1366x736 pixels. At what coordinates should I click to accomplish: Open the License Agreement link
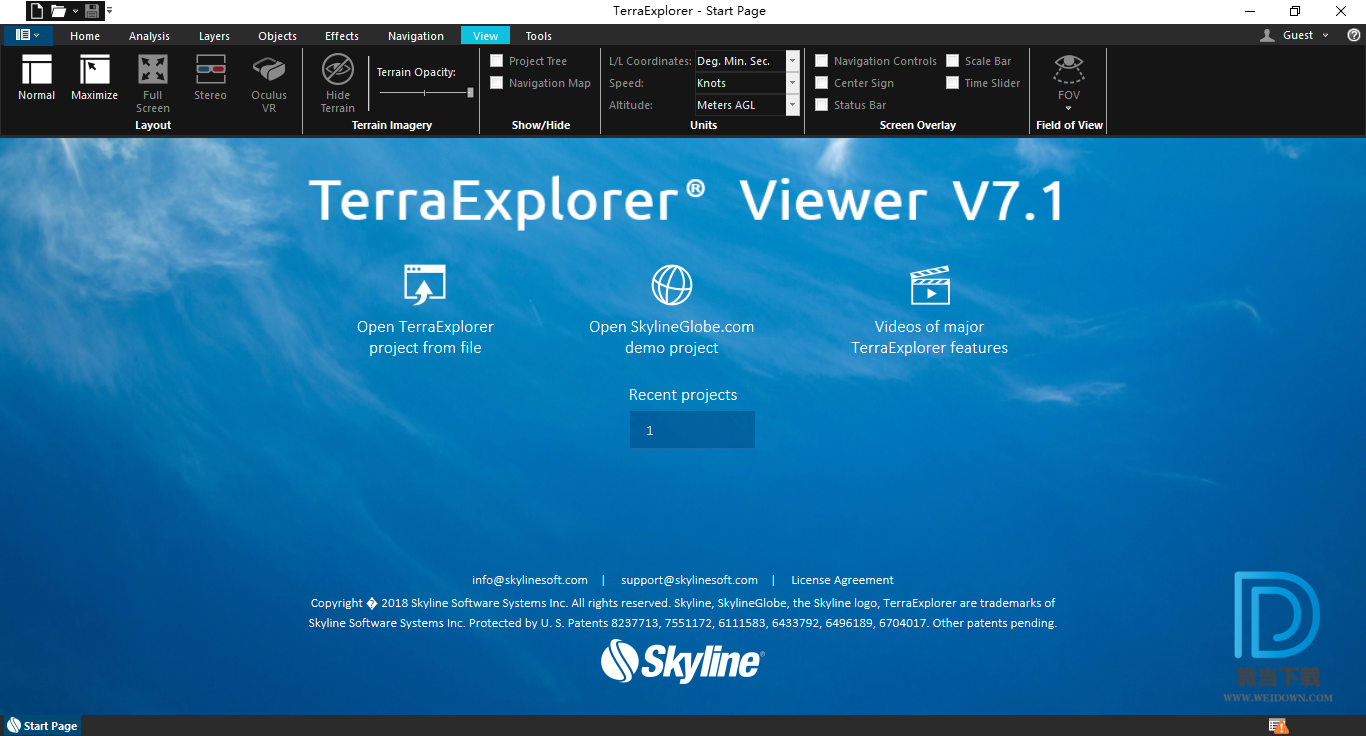click(842, 580)
